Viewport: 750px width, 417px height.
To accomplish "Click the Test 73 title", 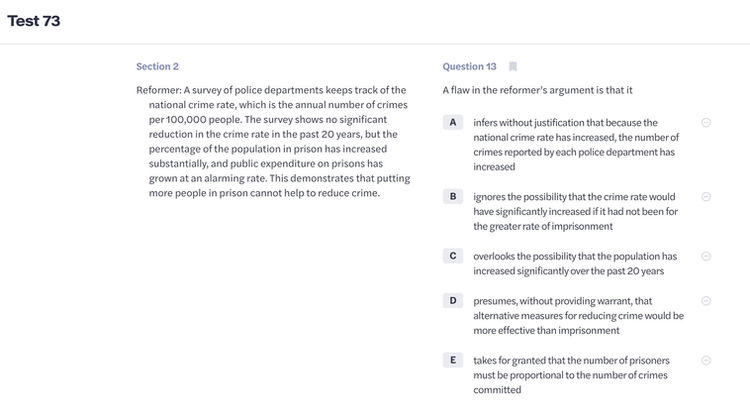I will pyautogui.click(x=34, y=21).
